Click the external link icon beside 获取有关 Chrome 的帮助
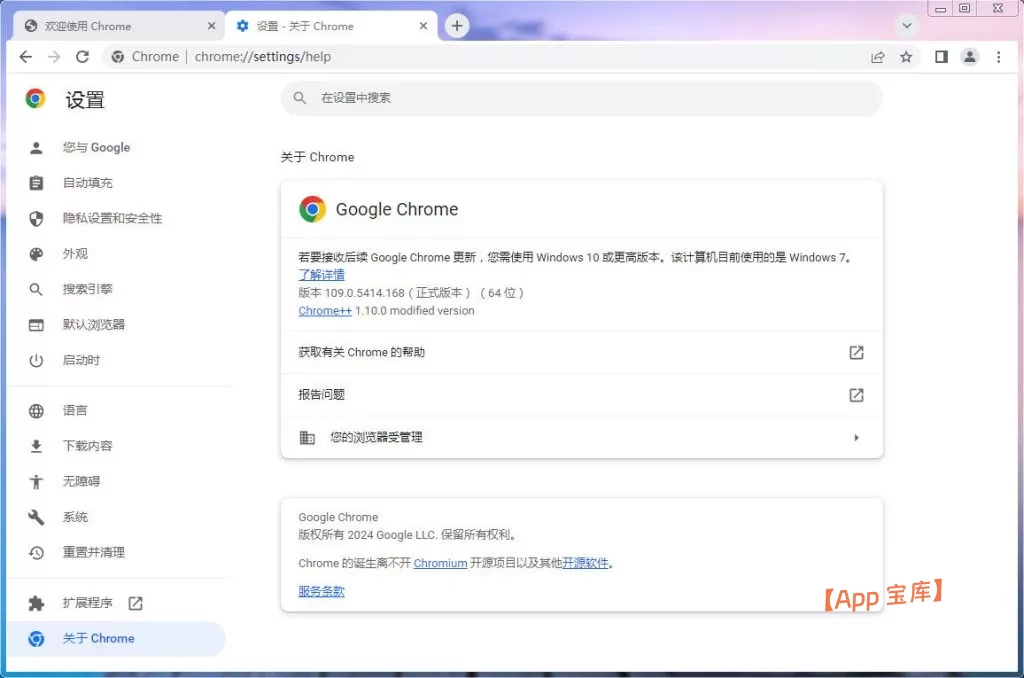The width and height of the screenshot is (1024, 678). 856,353
